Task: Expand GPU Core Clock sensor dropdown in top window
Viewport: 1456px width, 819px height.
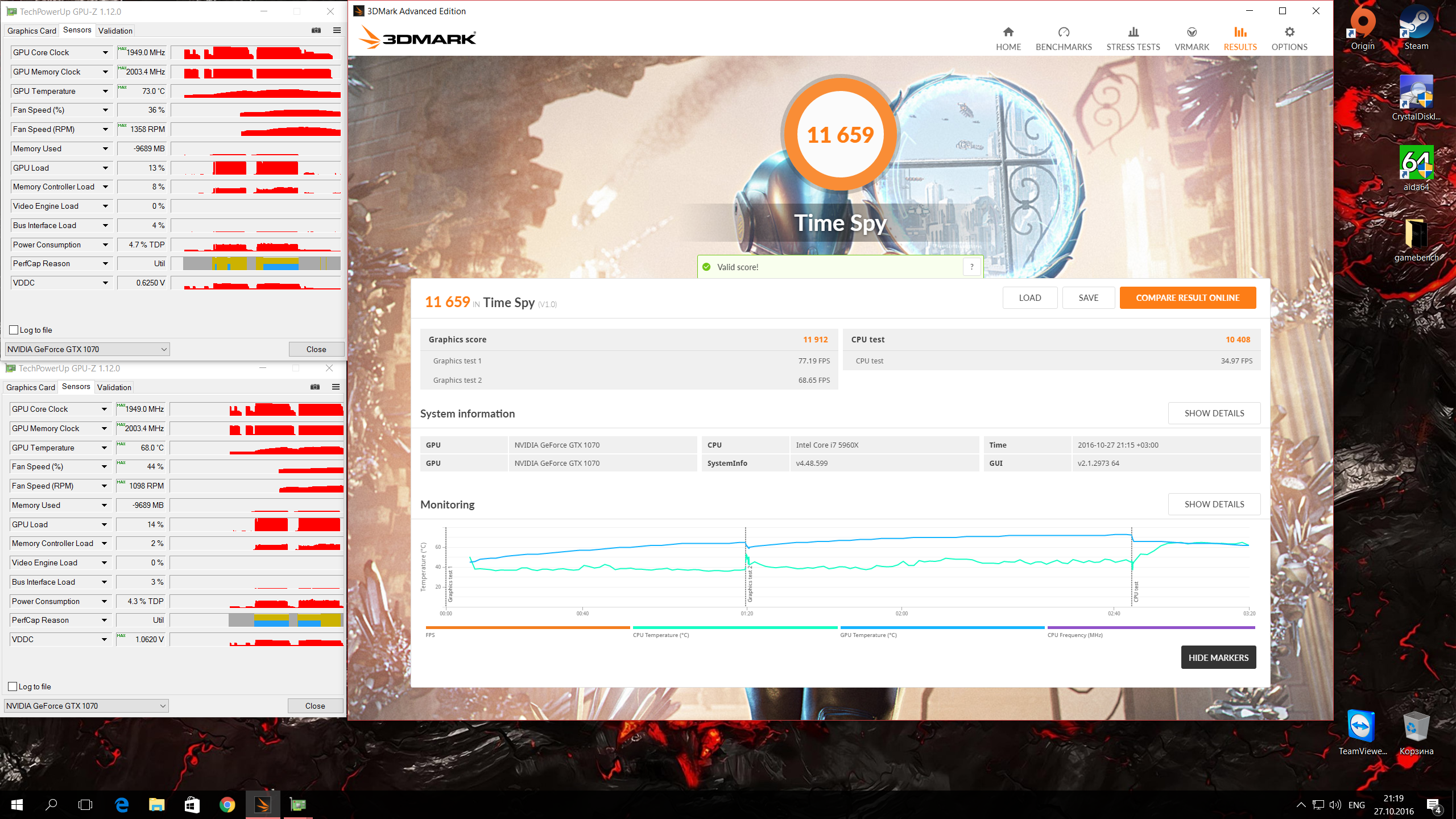Action: click(x=105, y=52)
